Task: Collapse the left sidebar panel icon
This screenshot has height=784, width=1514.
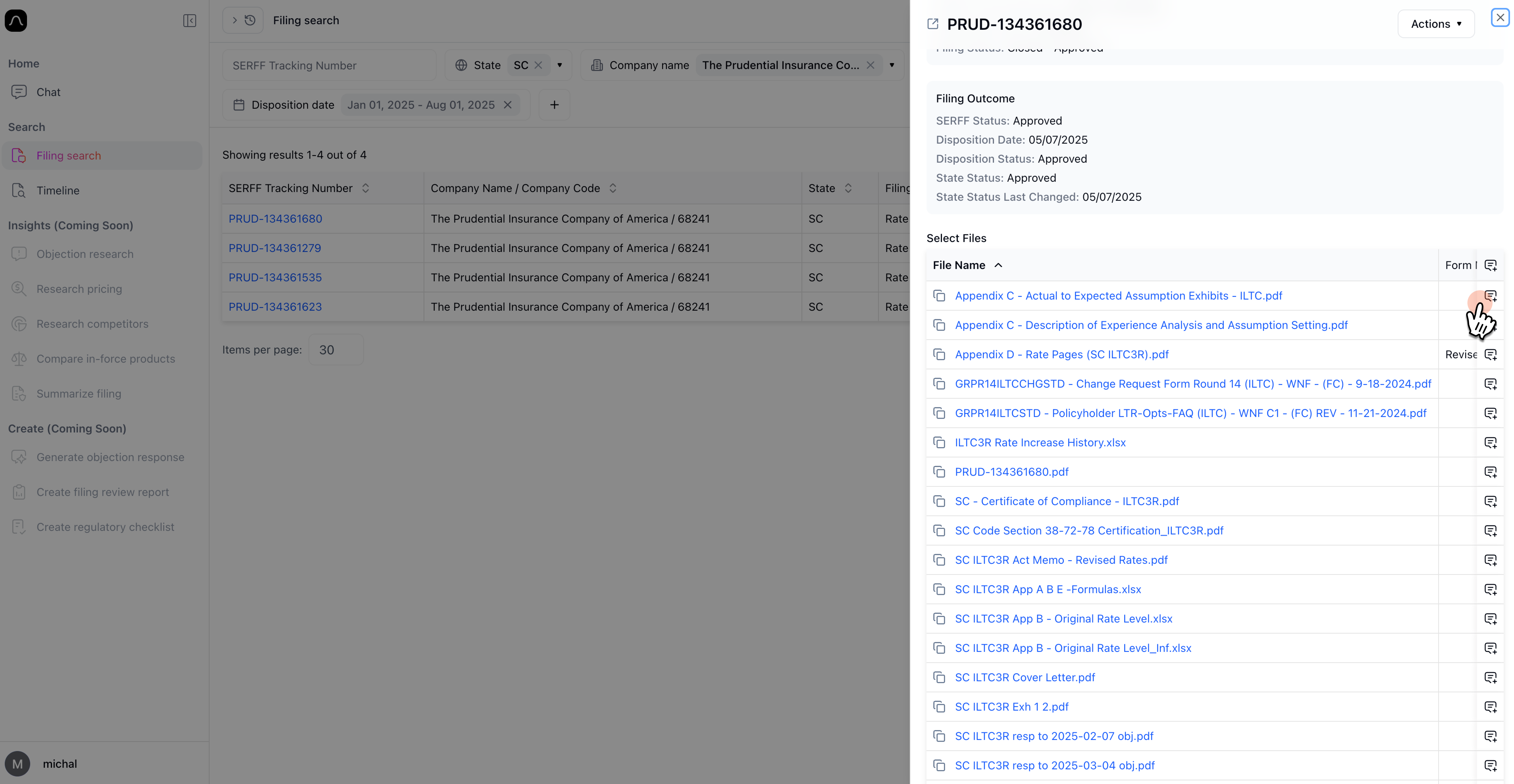Action: tap(189, 21)
